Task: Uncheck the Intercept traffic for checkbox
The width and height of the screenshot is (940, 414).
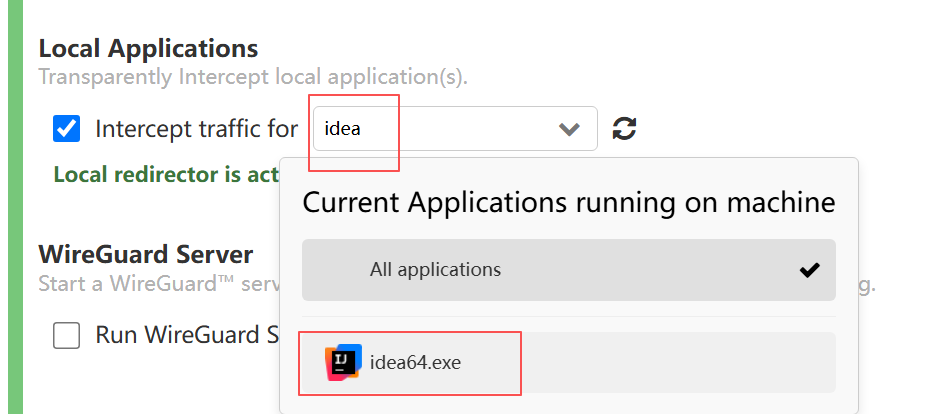Action: (x=67, y=129)
